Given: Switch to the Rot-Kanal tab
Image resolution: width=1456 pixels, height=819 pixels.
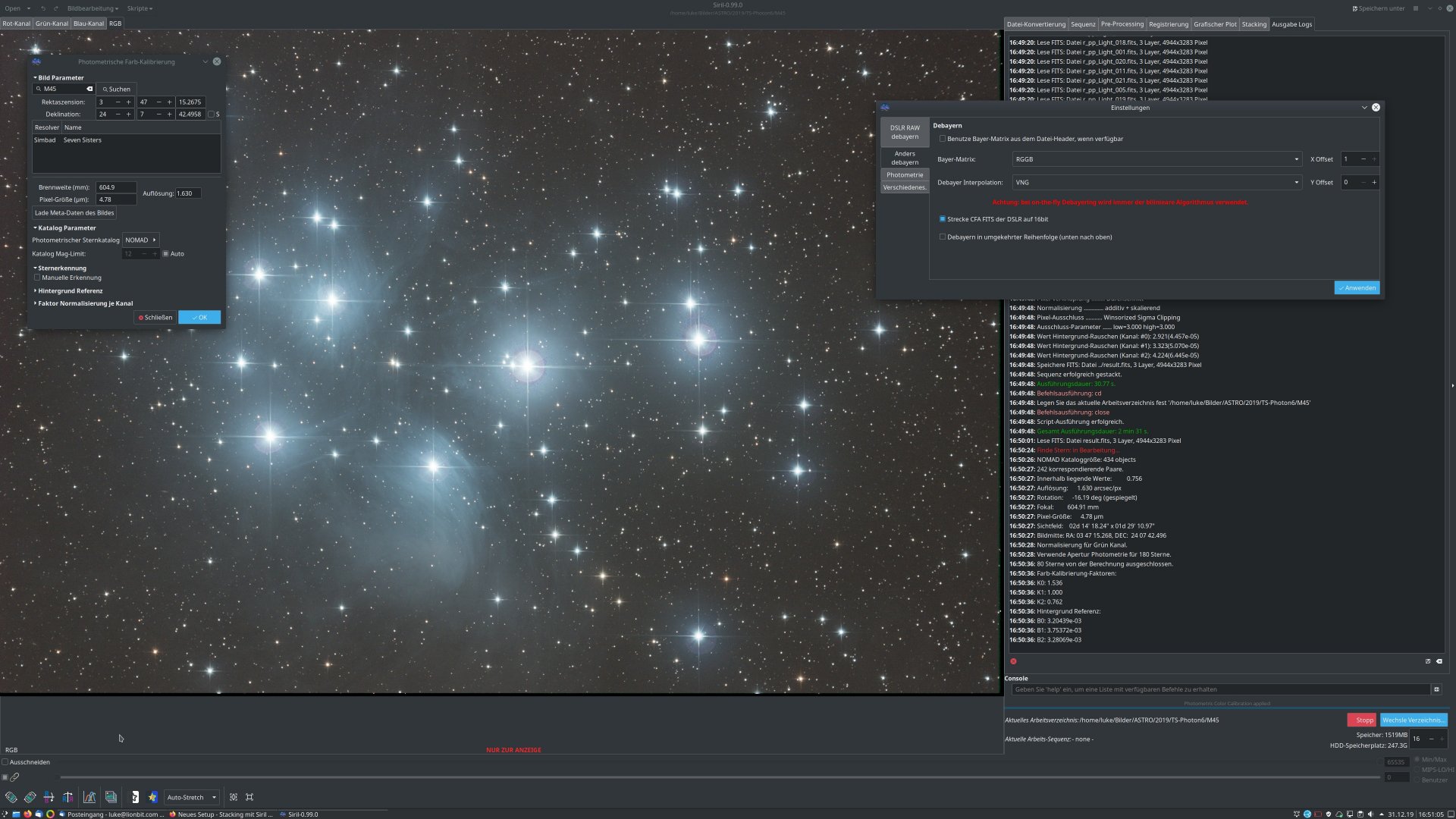Looking at the screenshot, I should coord(16,24).
